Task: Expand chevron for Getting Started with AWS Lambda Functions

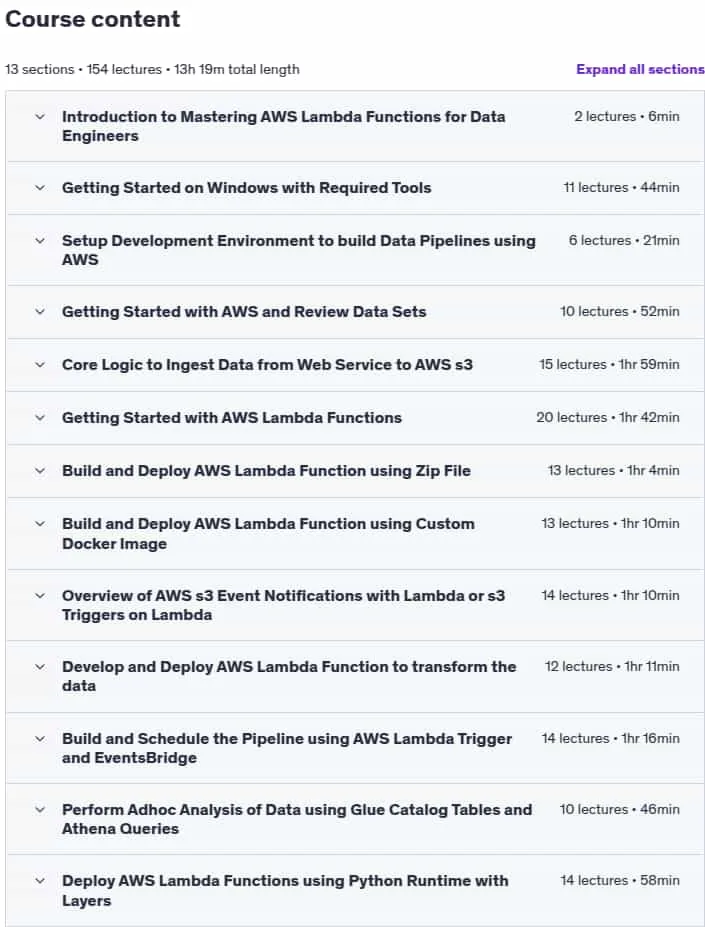Action: pyautogui.click(x=40, y=418)
